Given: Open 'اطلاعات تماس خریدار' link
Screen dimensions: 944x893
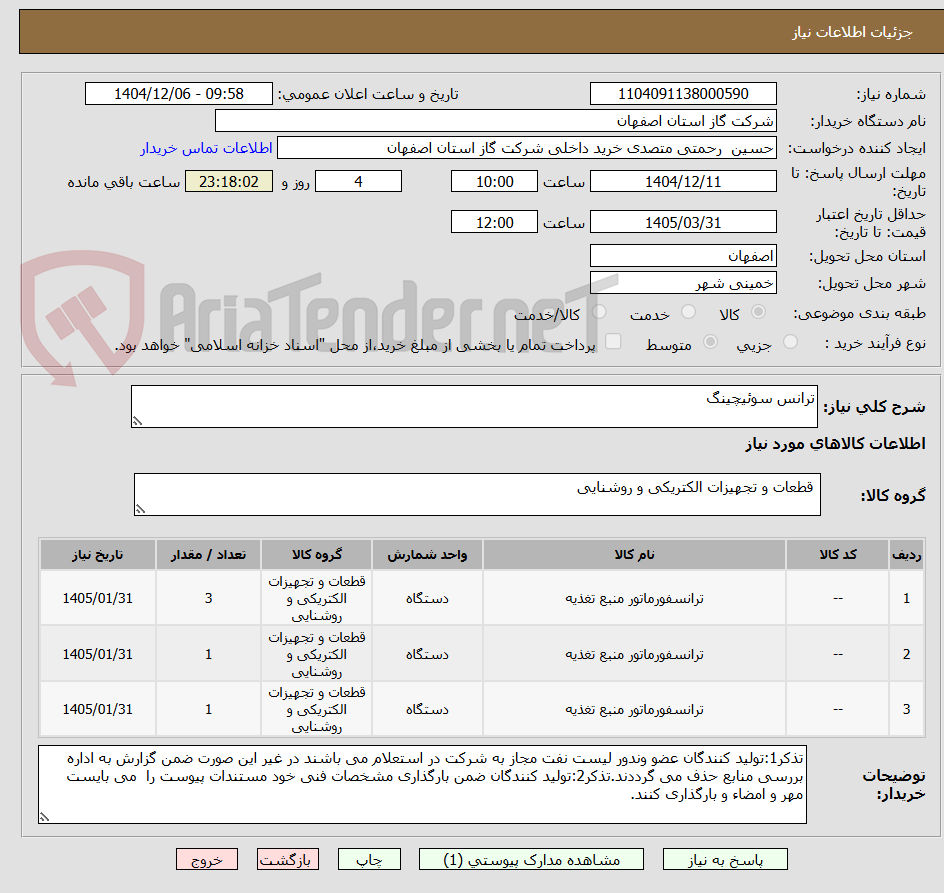Looking at the screenshot, I should point(206,148).
